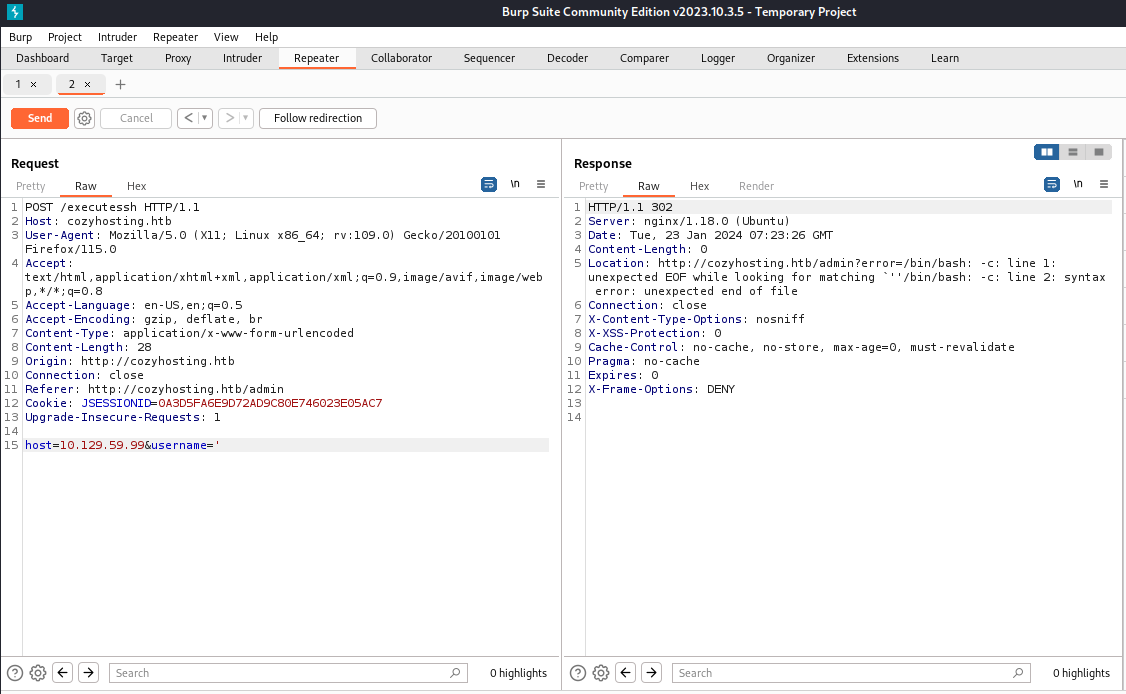Toggle word wrap in Request panel
1126x694 pixels.
tap(489, 185)
